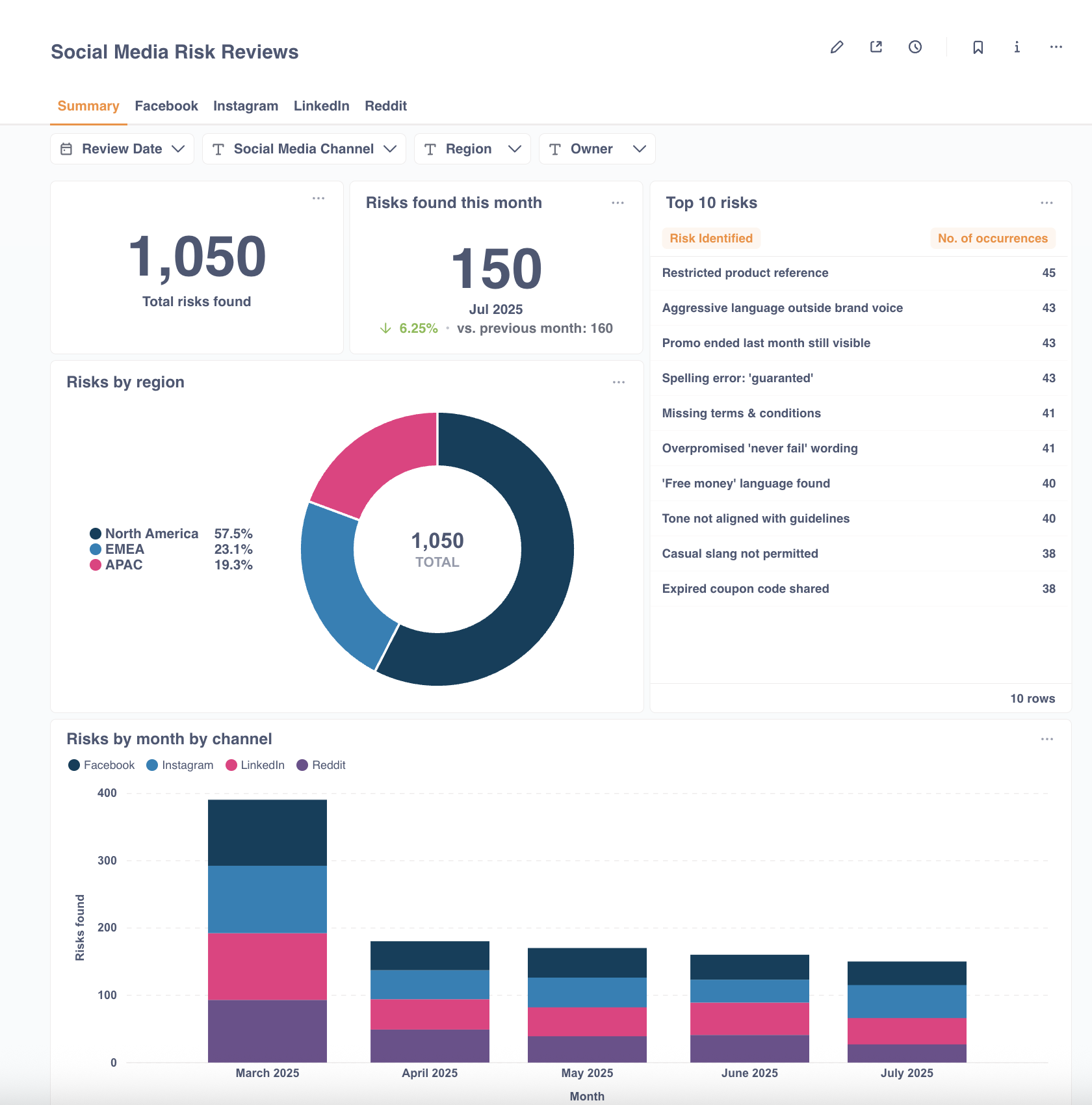The width and height of the screenshot is (1092, 1105).
Task: Switch to the Instagram tab
Action: pyautogui.click(x=245, y=106)
